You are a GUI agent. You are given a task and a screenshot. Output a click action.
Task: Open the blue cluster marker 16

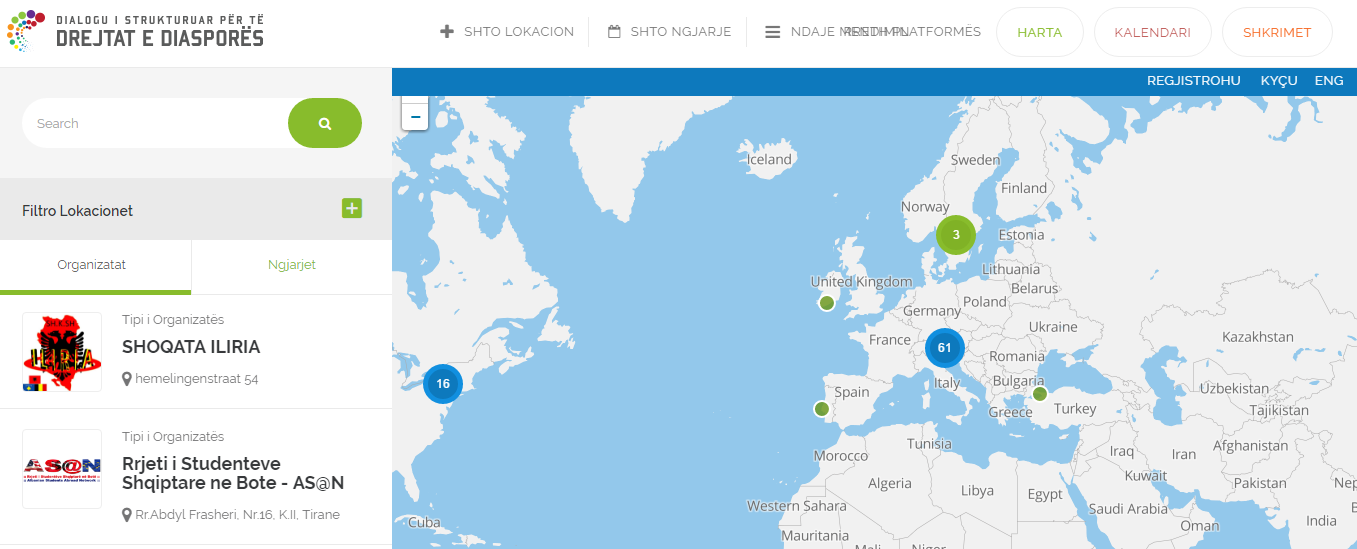point(443,384)
